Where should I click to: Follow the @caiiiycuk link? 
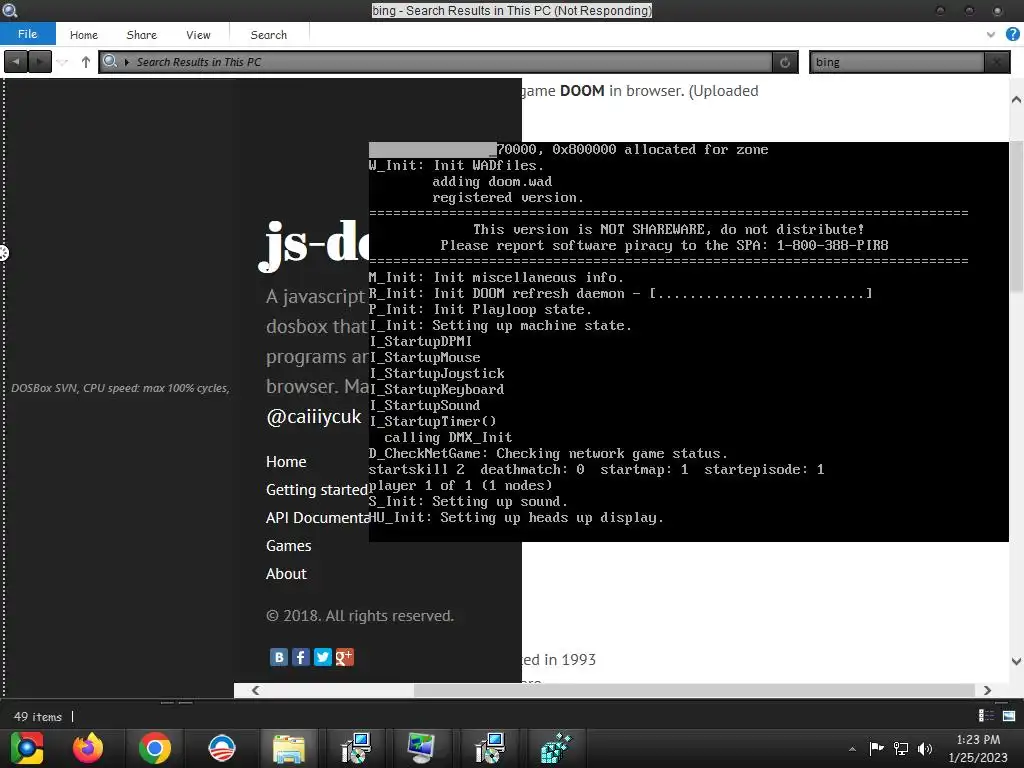[x=313, y=417]
